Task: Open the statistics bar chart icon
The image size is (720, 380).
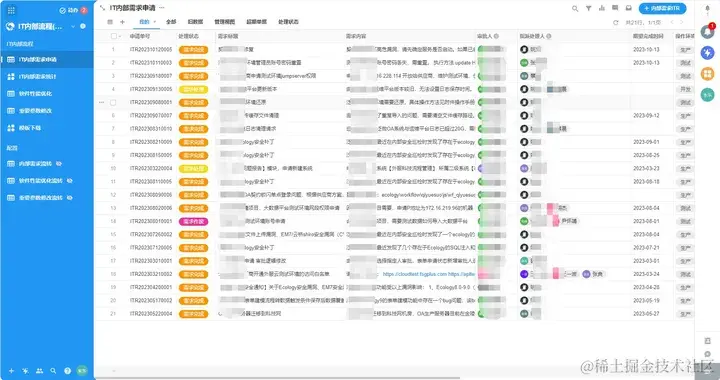Action: (602, 8)
